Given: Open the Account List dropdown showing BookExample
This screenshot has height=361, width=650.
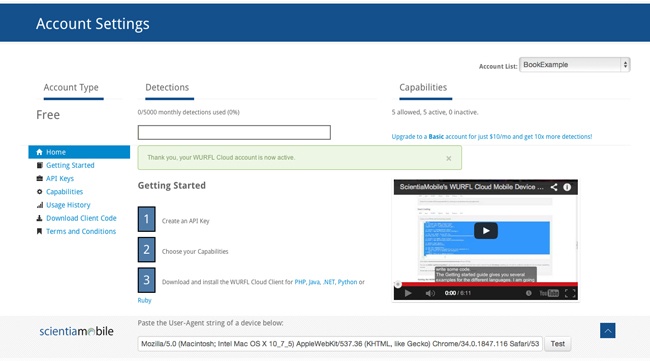Looking at the screenshot, I should tap(575, 65).
